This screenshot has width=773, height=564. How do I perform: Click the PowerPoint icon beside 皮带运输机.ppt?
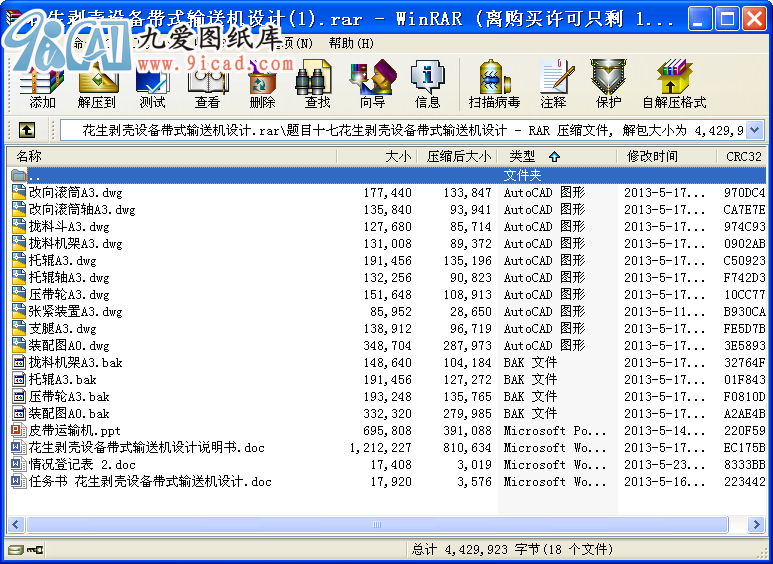[19, 430]
